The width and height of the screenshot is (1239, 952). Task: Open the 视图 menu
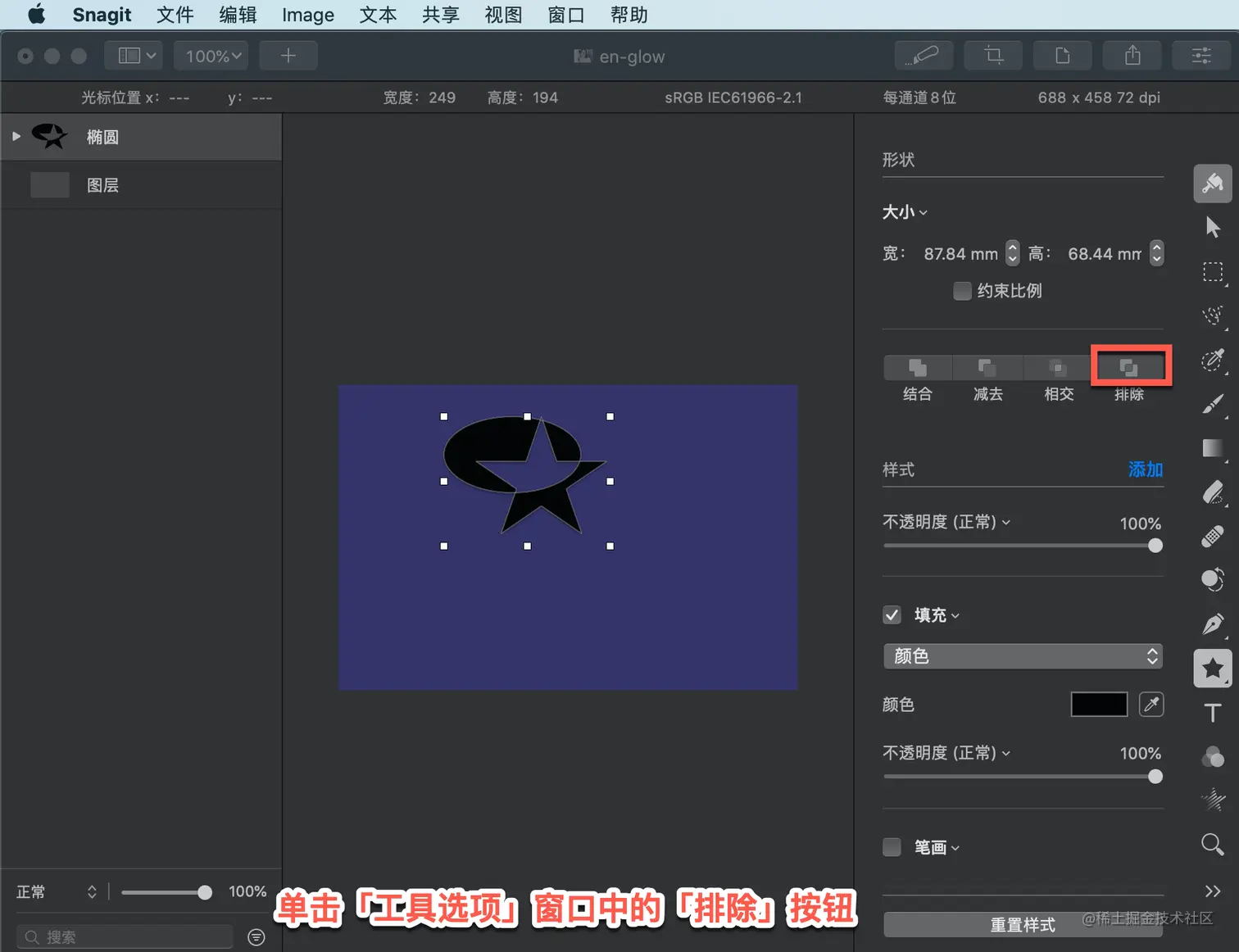[503, 15]
